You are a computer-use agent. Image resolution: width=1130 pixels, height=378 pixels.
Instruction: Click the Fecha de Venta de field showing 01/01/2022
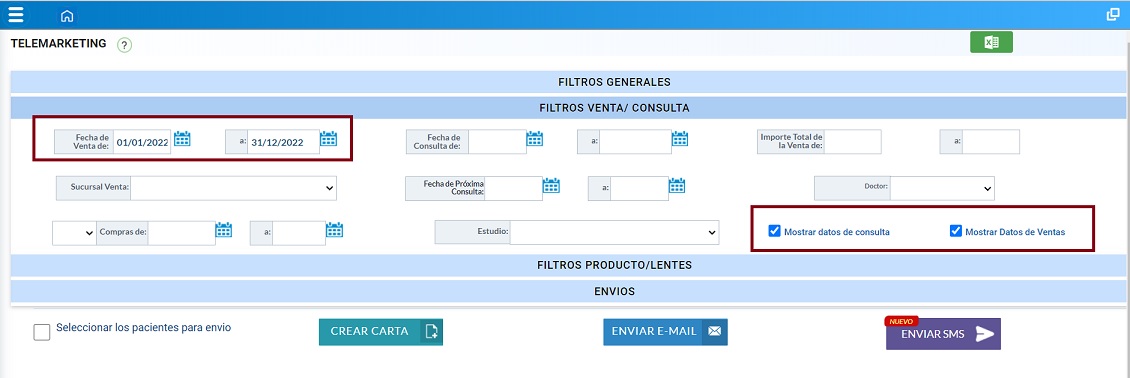[142, 142]
